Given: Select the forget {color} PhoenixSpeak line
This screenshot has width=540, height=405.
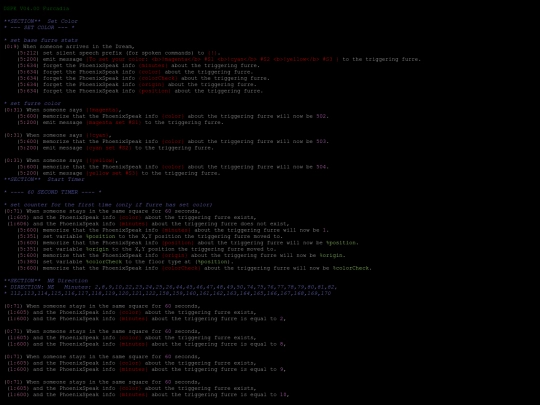Looking at the screenshot, I should point(135,72).
